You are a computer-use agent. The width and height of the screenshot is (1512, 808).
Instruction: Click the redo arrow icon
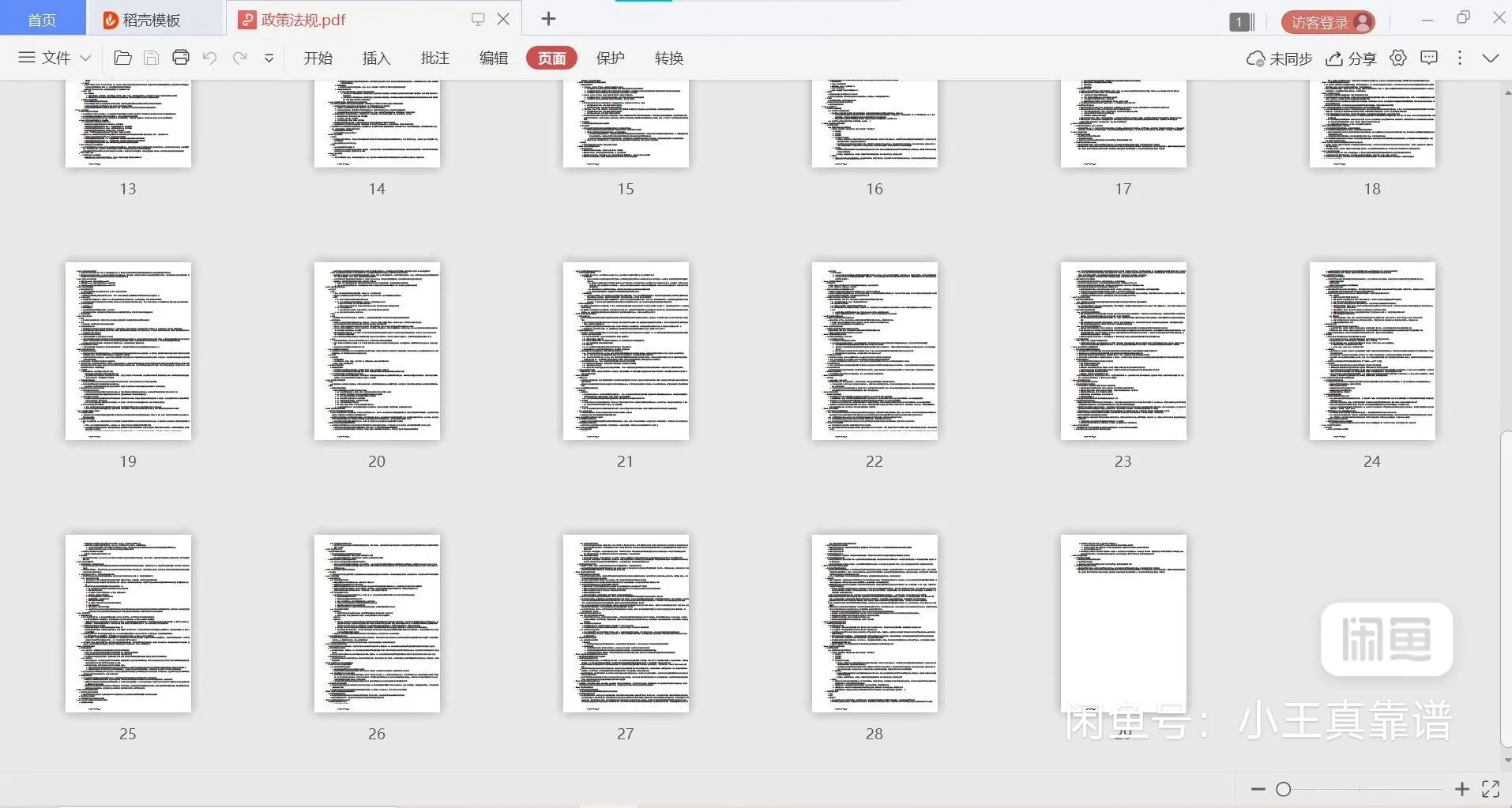click(239, 58)
